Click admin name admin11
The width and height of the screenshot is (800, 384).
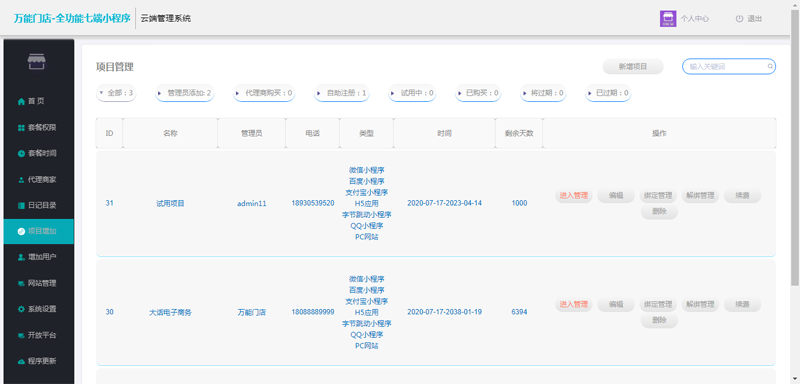[x=252, y=203]
